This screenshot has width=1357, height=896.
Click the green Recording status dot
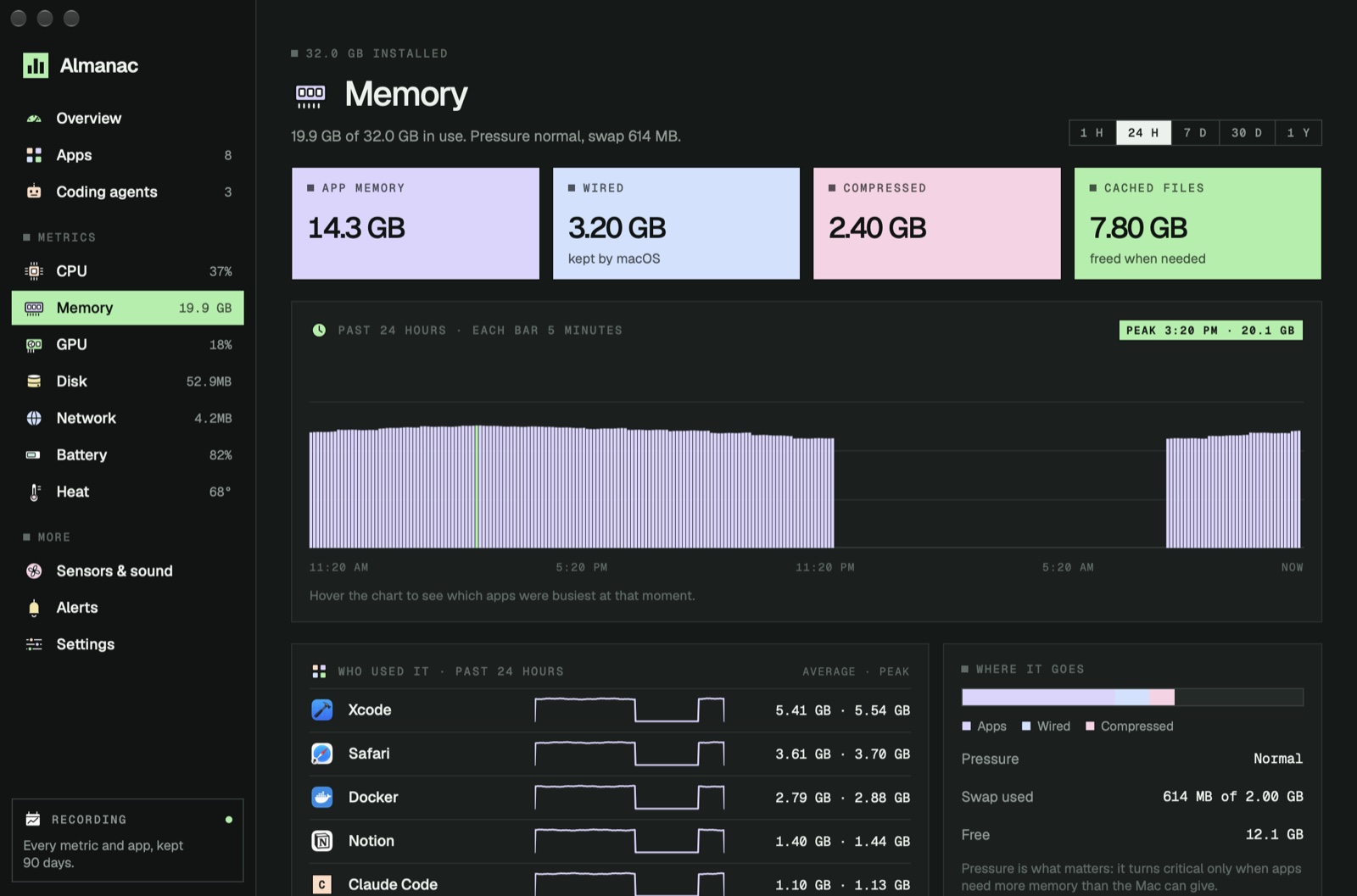229,820
